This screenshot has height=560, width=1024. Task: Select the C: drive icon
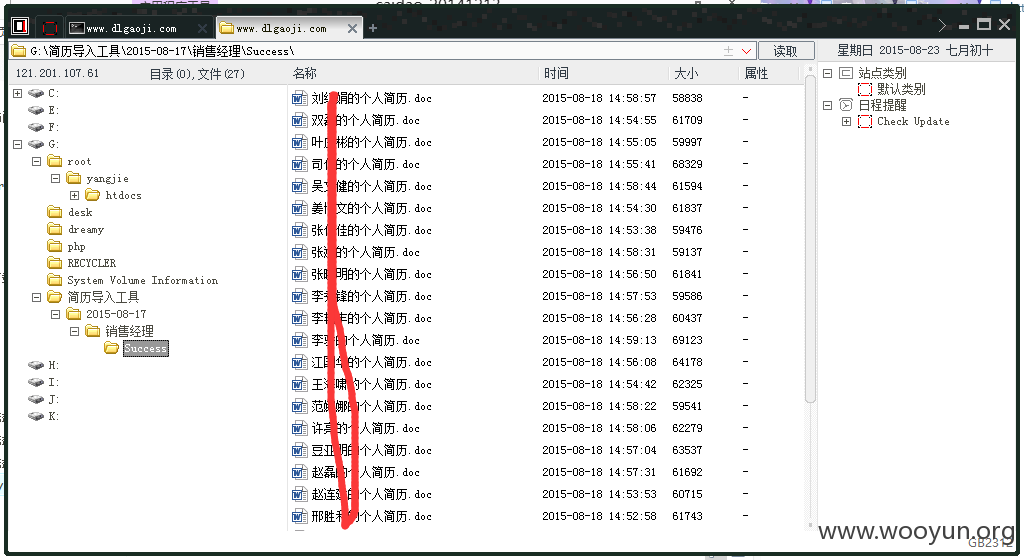coord(36,93)
